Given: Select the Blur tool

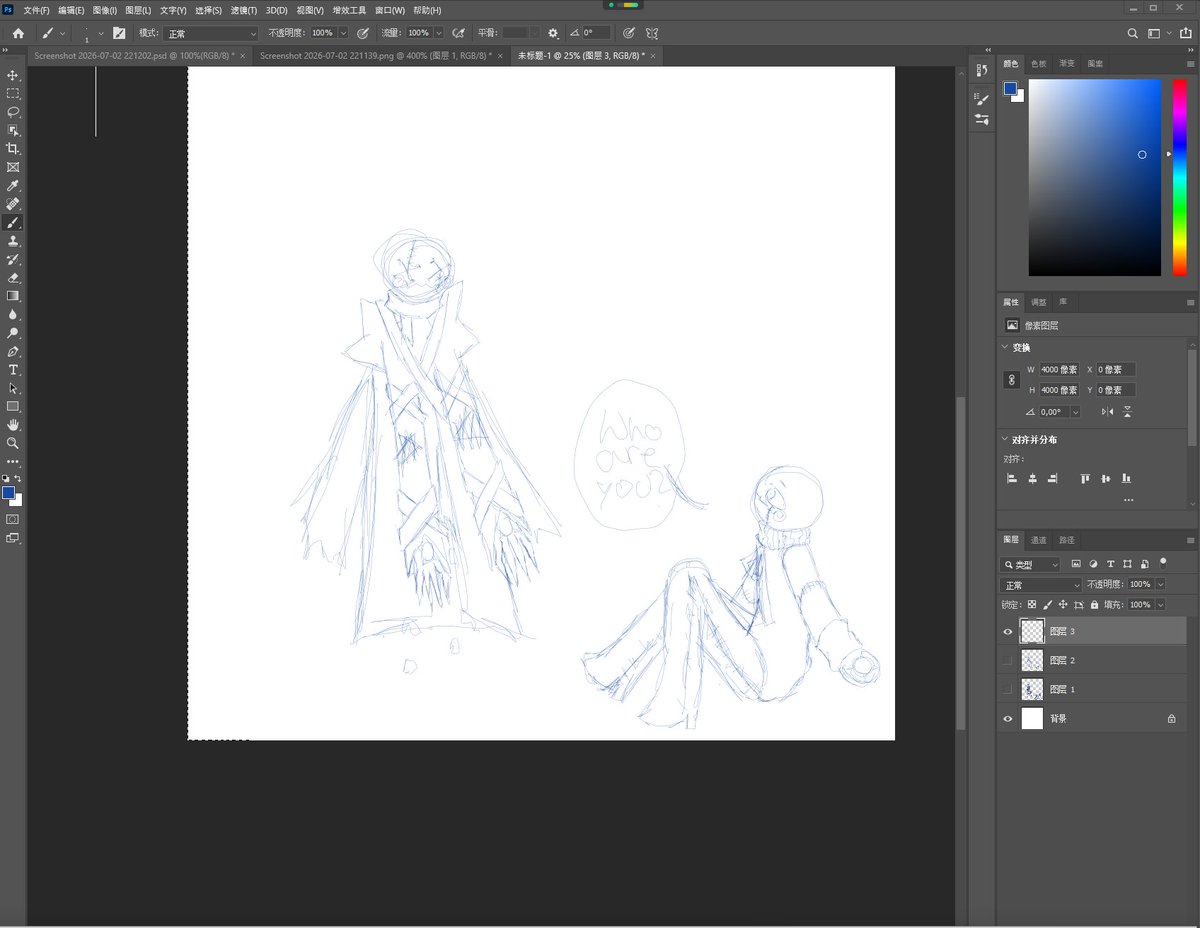Looking at the screenshot, I should [13, 314].
